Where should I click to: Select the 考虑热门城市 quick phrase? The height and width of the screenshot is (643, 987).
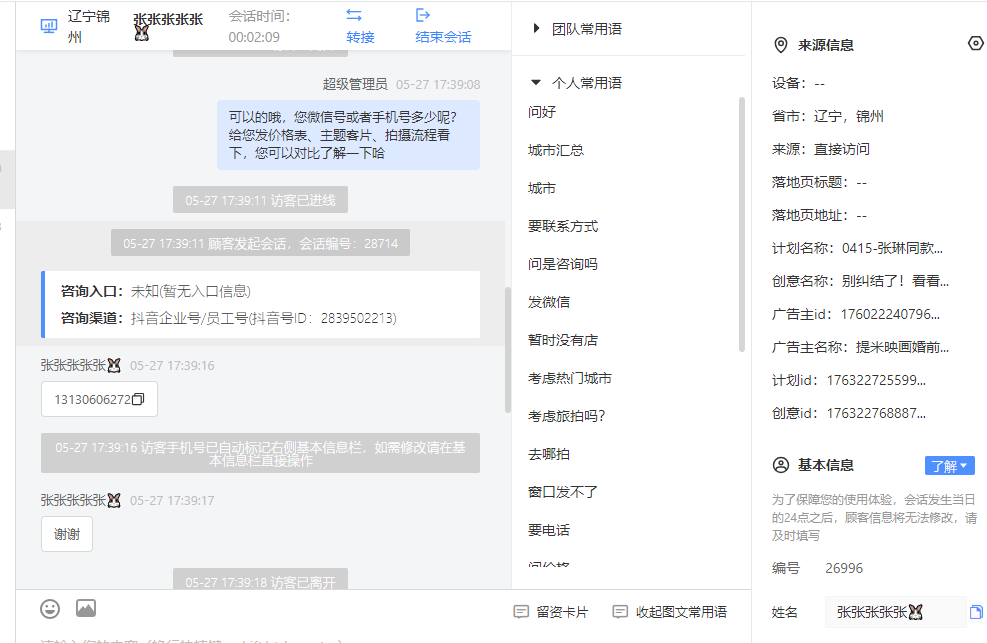pyautogui.click(x=570, y=378)
